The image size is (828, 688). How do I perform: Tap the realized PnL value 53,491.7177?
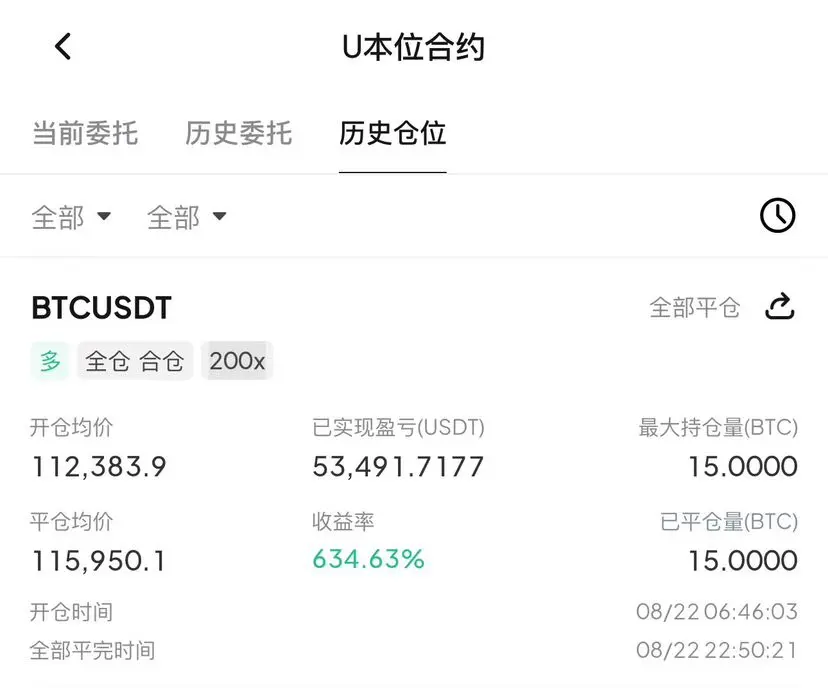398,467
